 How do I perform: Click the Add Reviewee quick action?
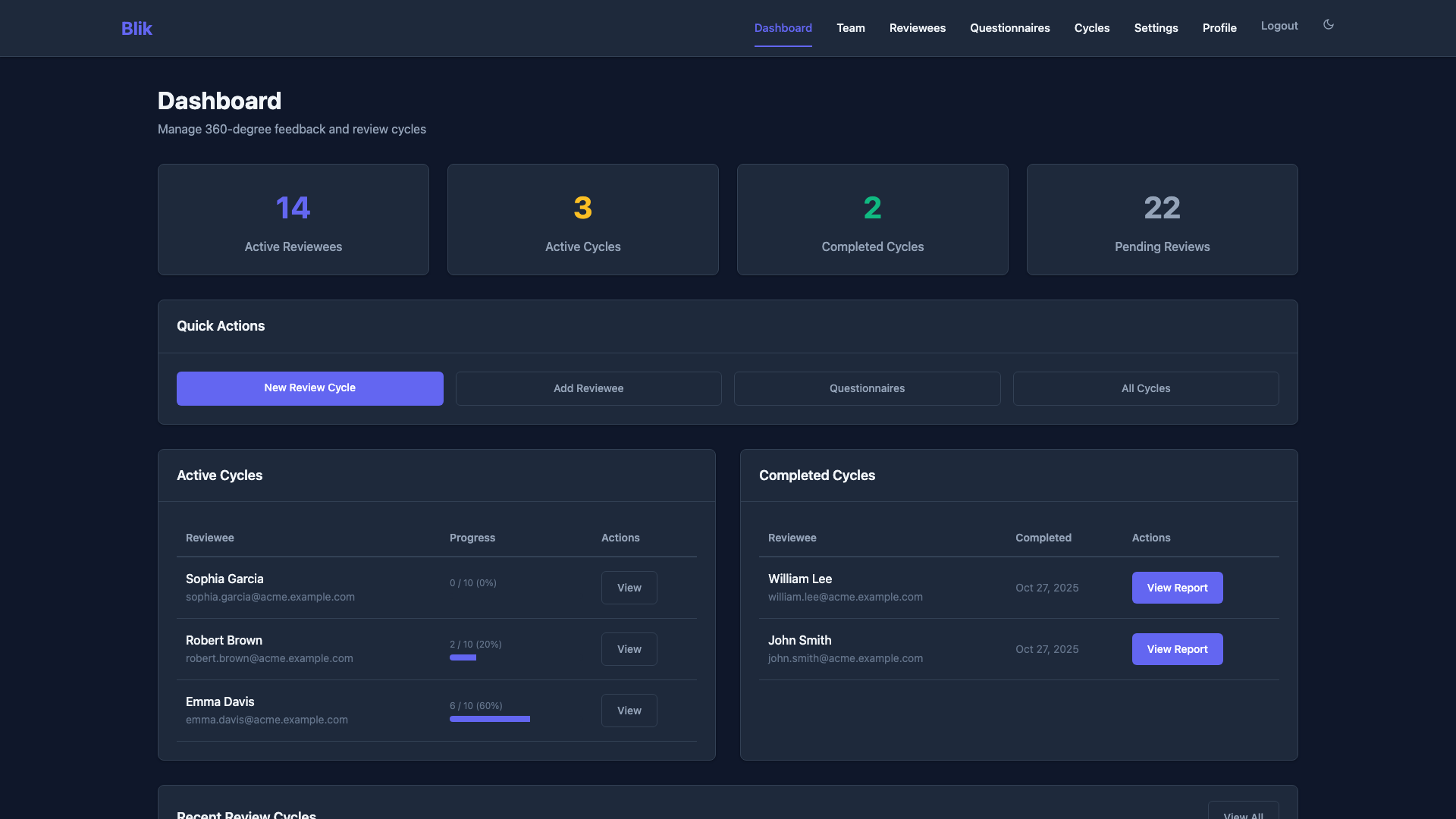click(588, 388)
